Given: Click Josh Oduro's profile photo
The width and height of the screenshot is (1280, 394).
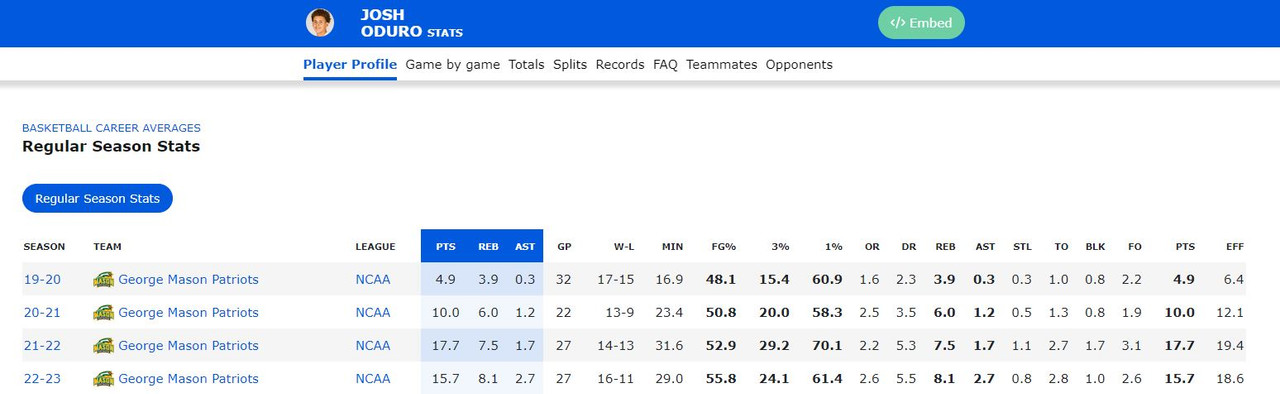Looking at the screenshot, I should 320,22.
